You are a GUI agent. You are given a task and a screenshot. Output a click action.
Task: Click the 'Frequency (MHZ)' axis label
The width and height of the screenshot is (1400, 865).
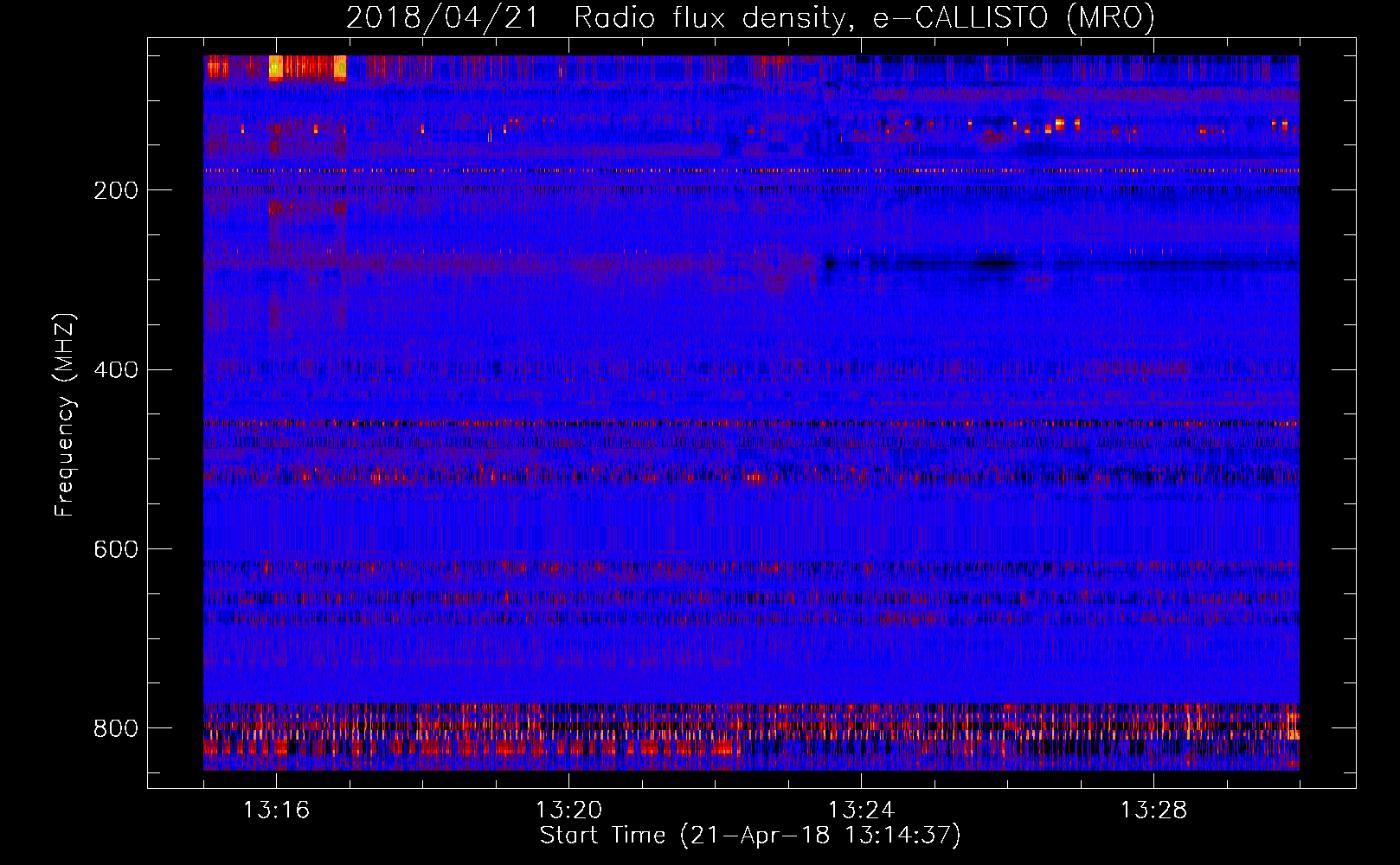[65, 414]
